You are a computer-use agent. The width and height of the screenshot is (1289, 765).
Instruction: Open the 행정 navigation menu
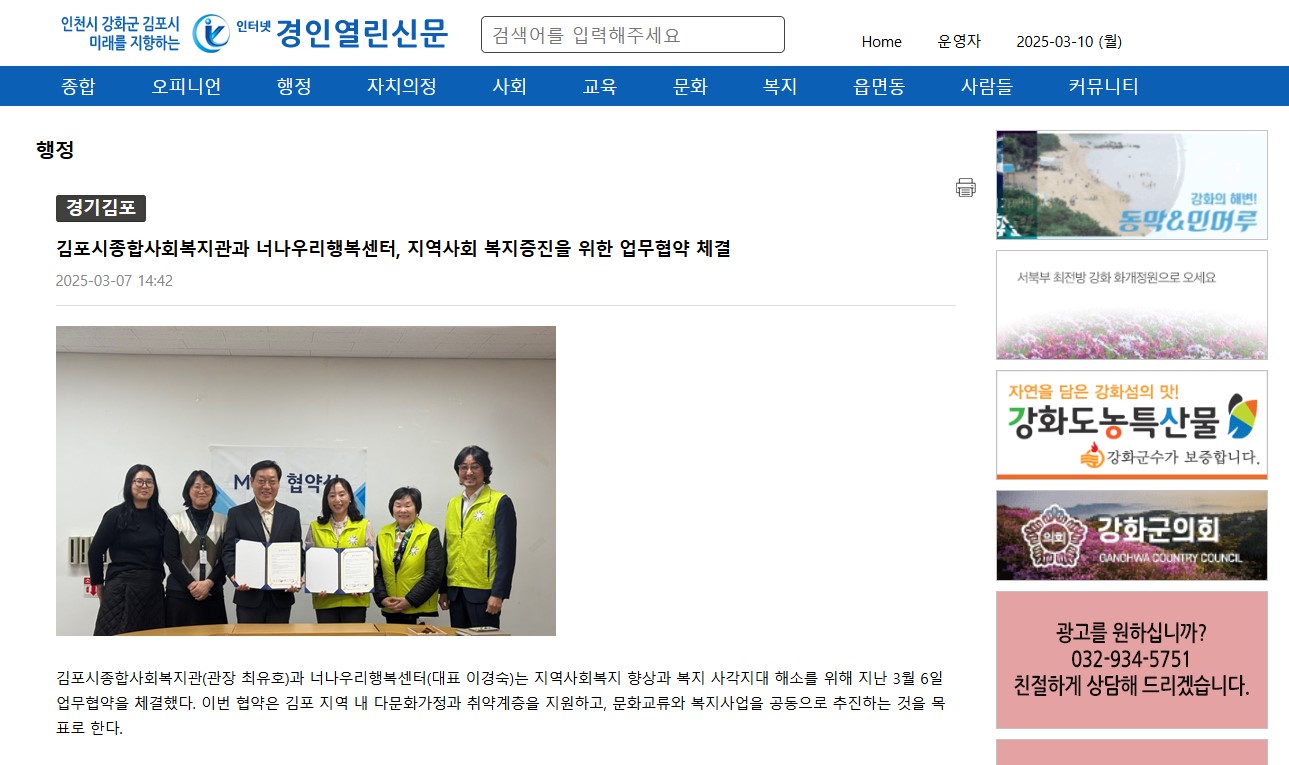pyautogui.click(x=294, y=86)
